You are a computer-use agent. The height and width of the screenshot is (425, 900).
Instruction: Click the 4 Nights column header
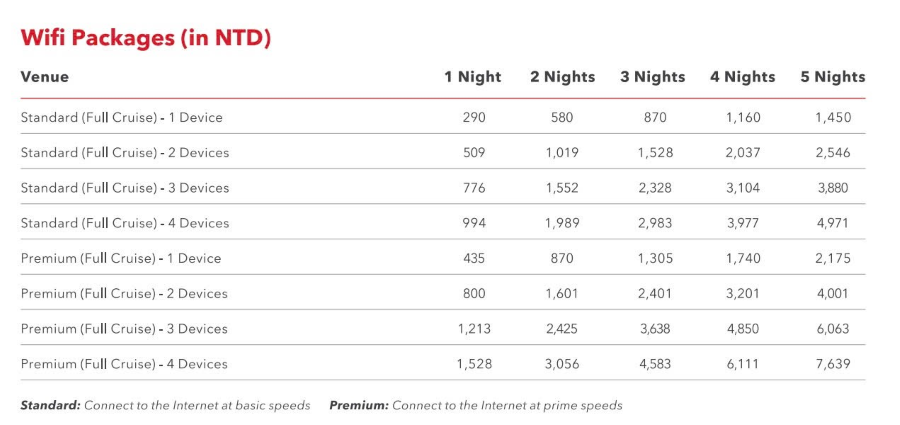742,77
